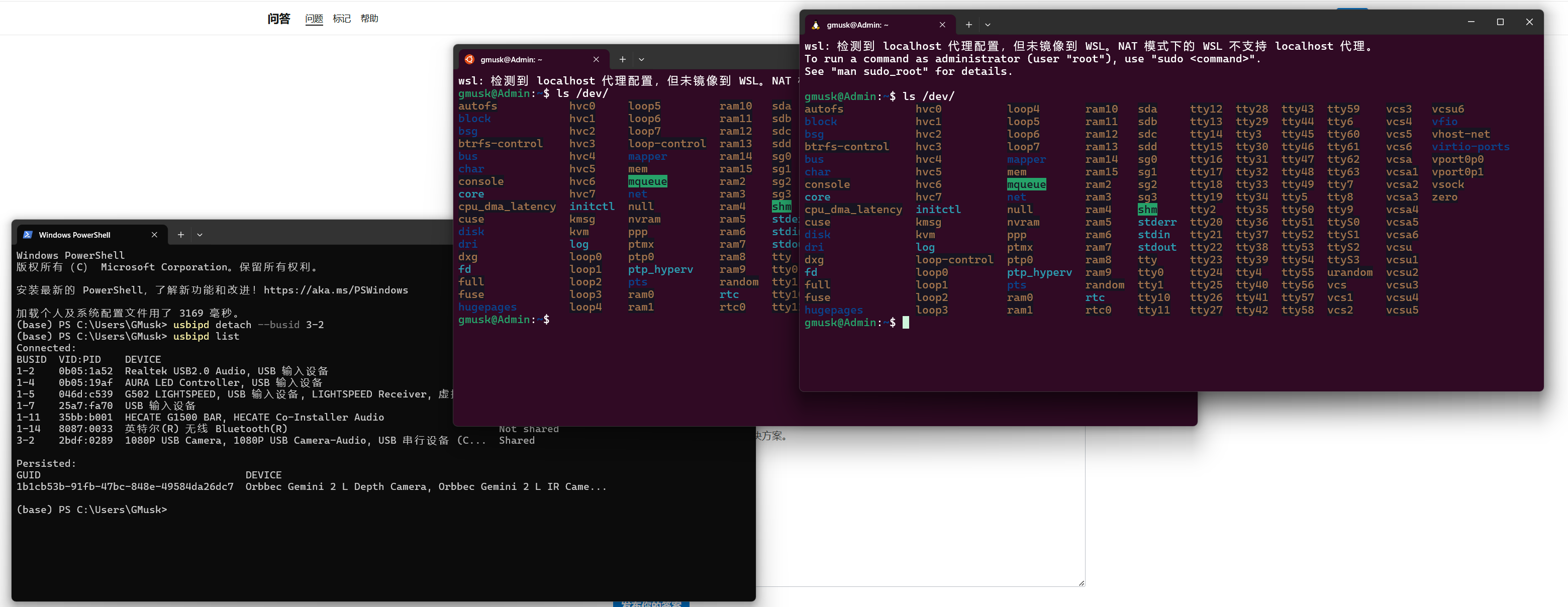Click the PowerShell icon in tab
The height and width of the screenshot is (607, 1568).
[28, 234]
